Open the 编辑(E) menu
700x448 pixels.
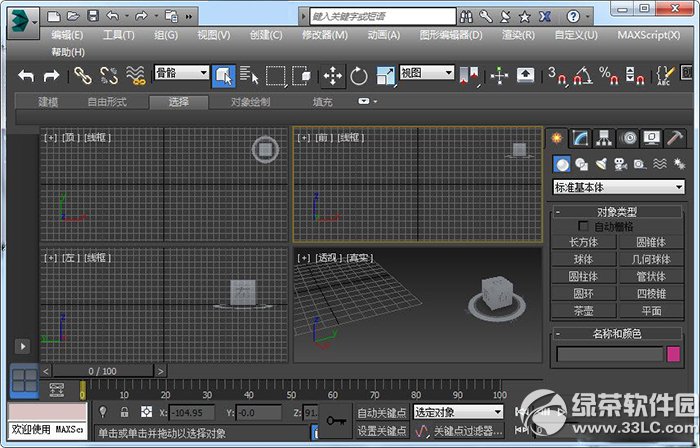[x=67, y=35]
